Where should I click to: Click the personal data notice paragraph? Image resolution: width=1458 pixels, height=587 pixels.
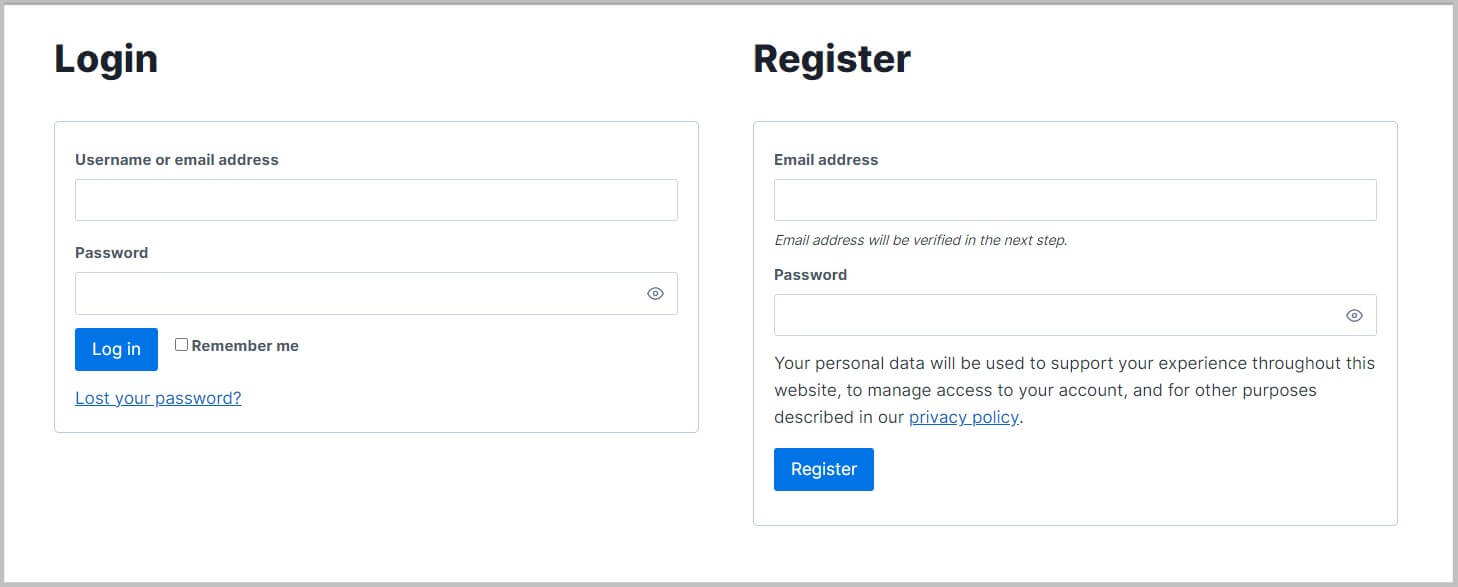pyautogui.click(x=1074, y=390)
